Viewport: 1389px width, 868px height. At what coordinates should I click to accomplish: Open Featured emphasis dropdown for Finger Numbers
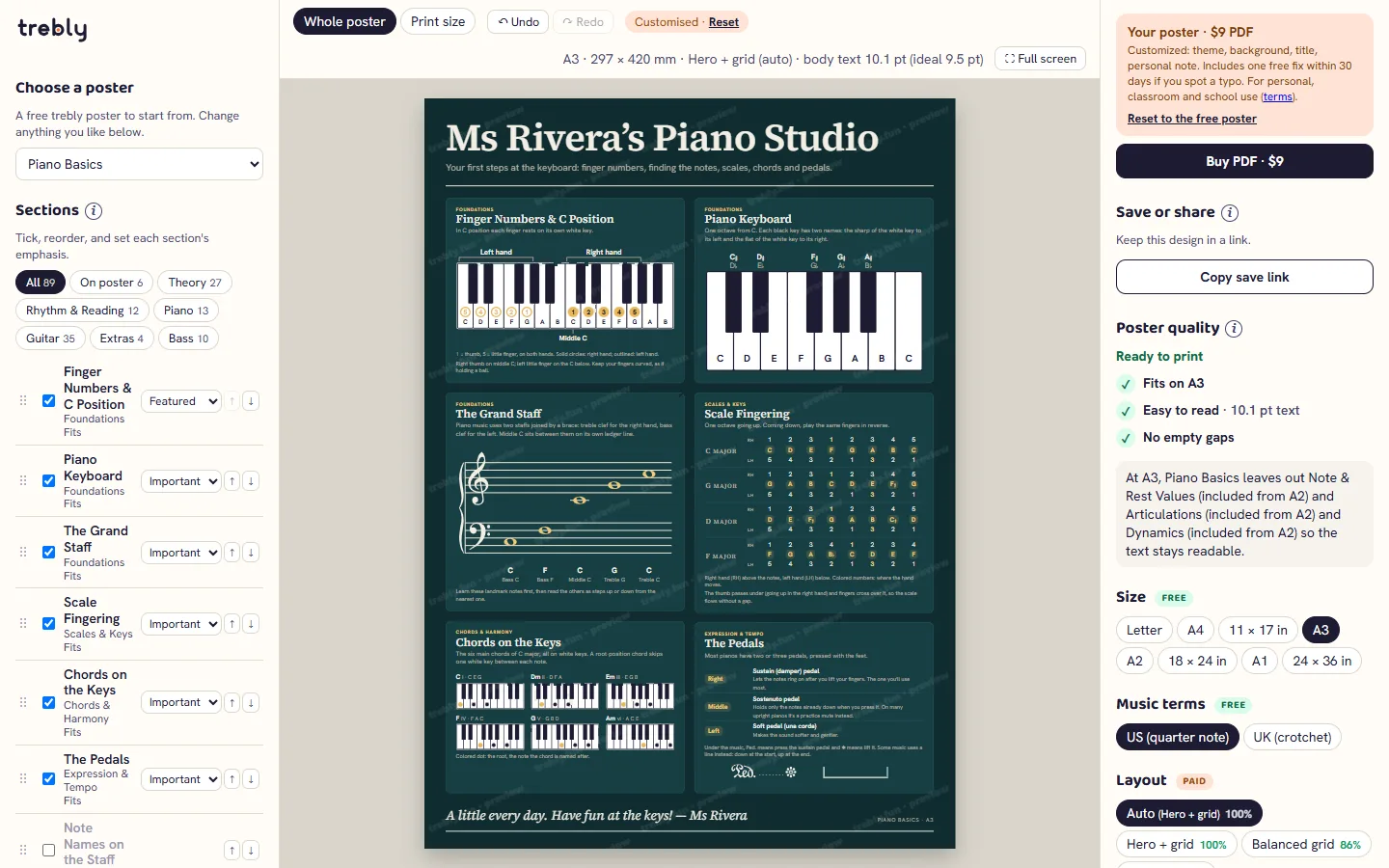(181, 401)
